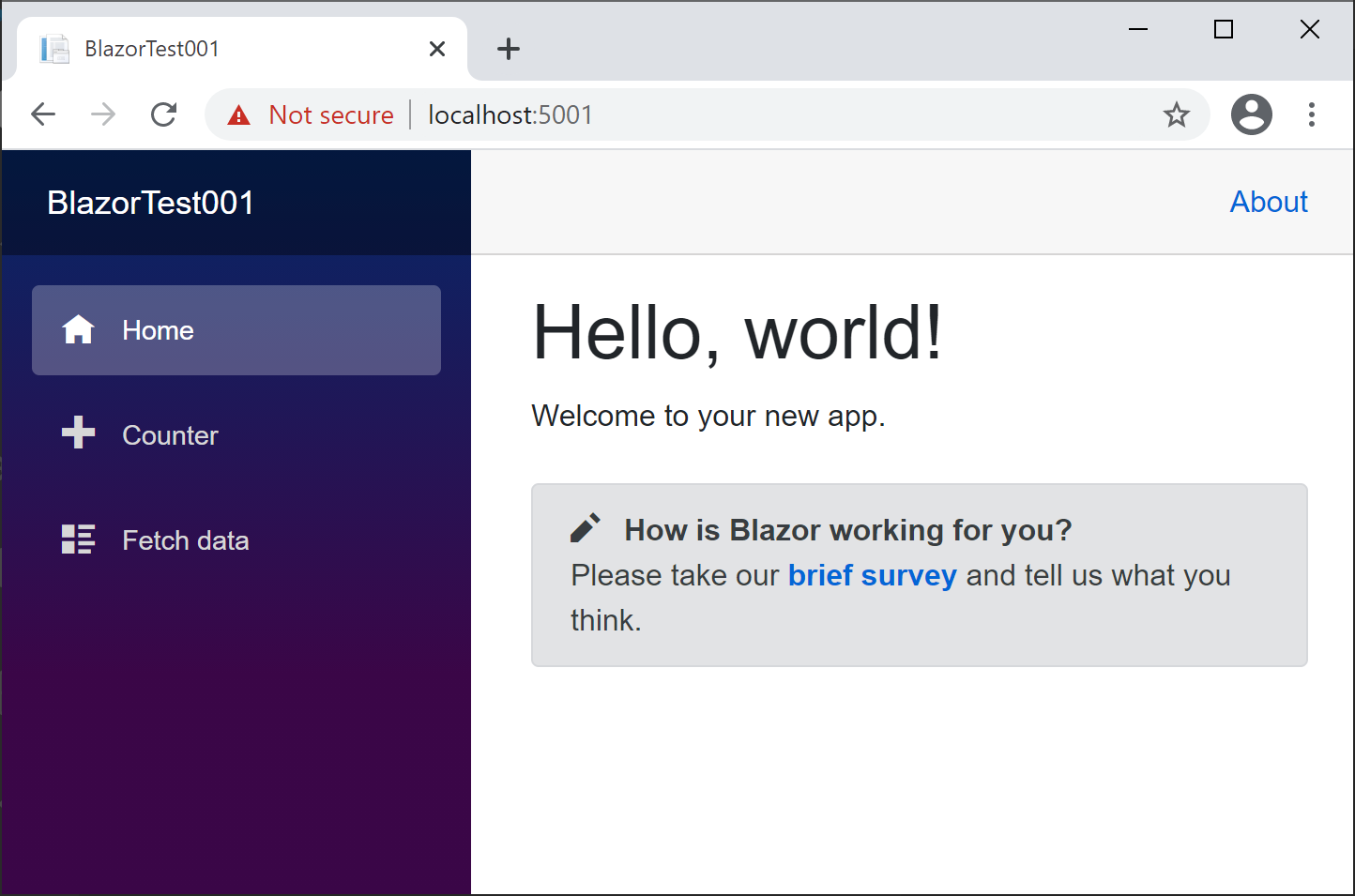Go back to the previous page
The image size is (1355, 896).
click(43, 114)
